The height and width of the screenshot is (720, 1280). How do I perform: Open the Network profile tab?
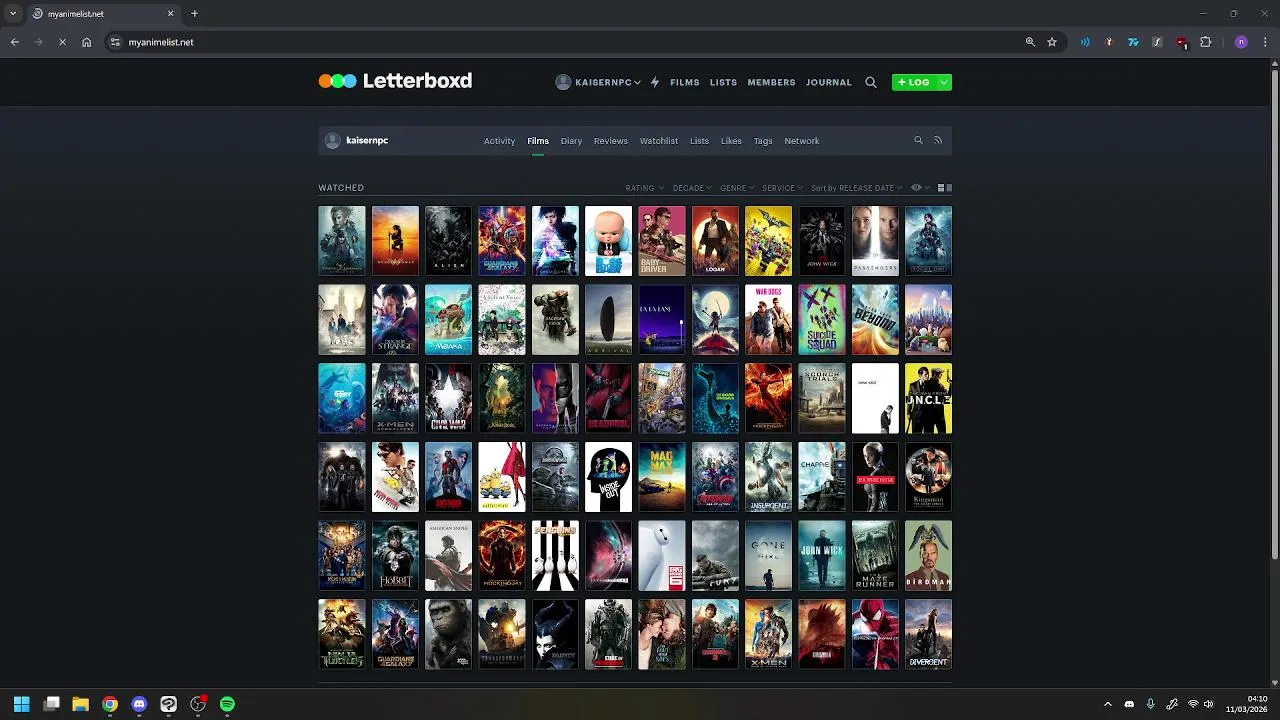pyautogui.click(x=801, y=141)
